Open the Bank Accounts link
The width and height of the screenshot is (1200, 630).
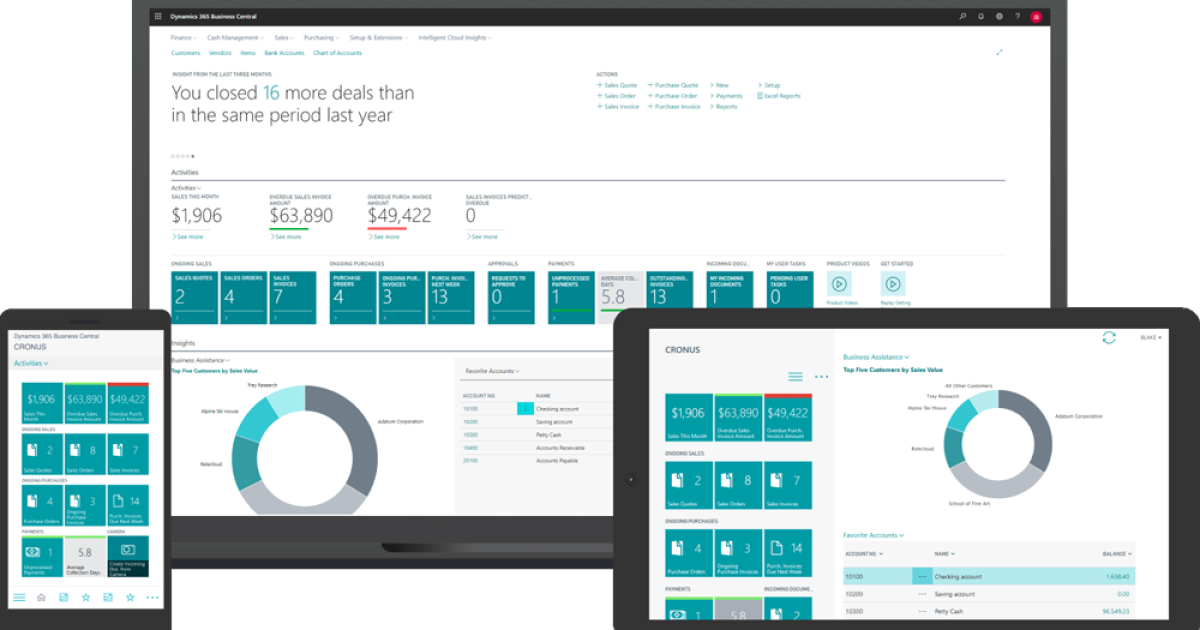[284, 53]
